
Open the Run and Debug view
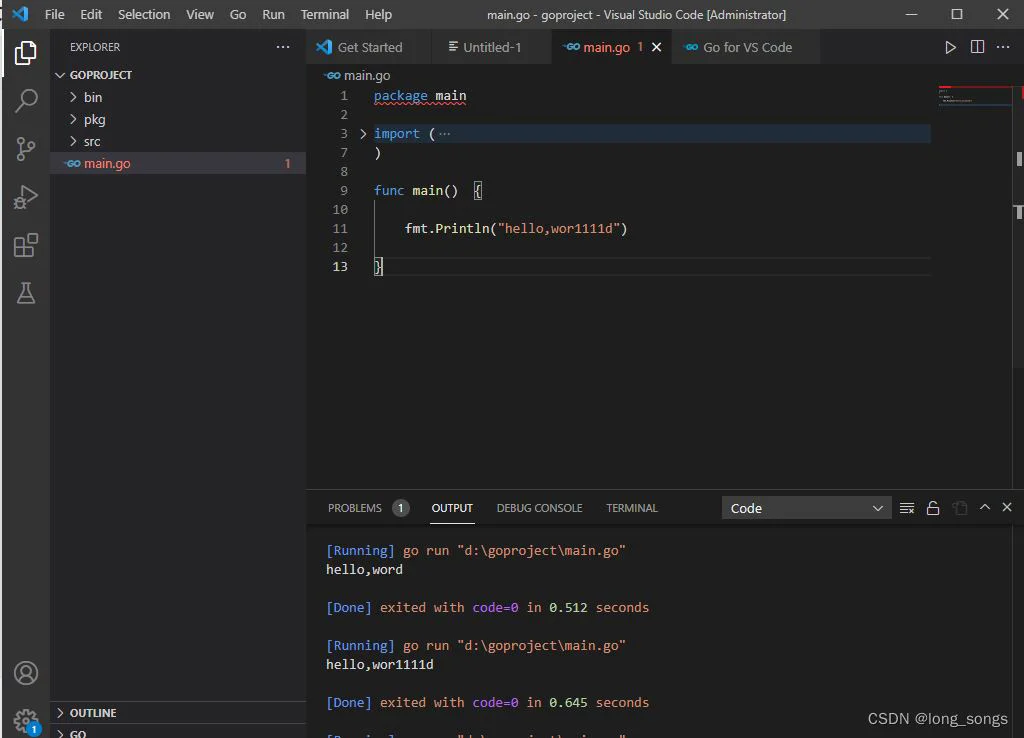click(25, 197)
